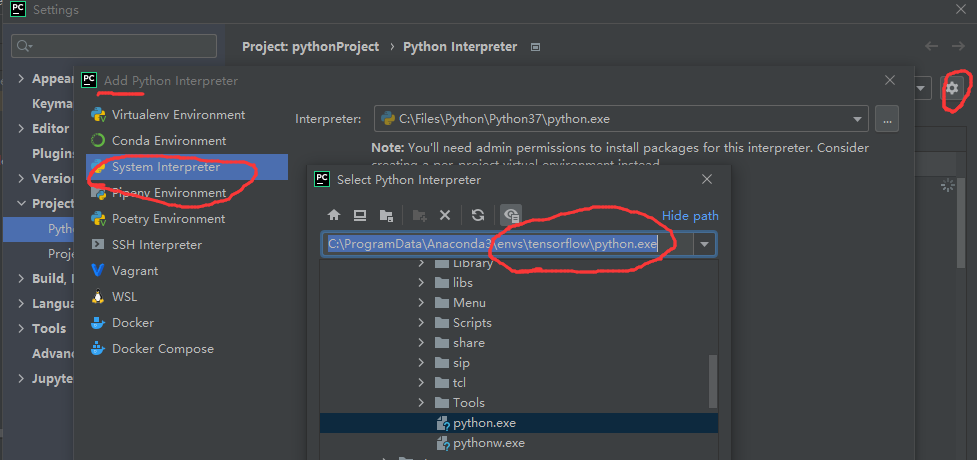The height and width of the screenshot is (460, 977).
Task: Click the Project directory toolbar icon
Action: pos(386,216)
